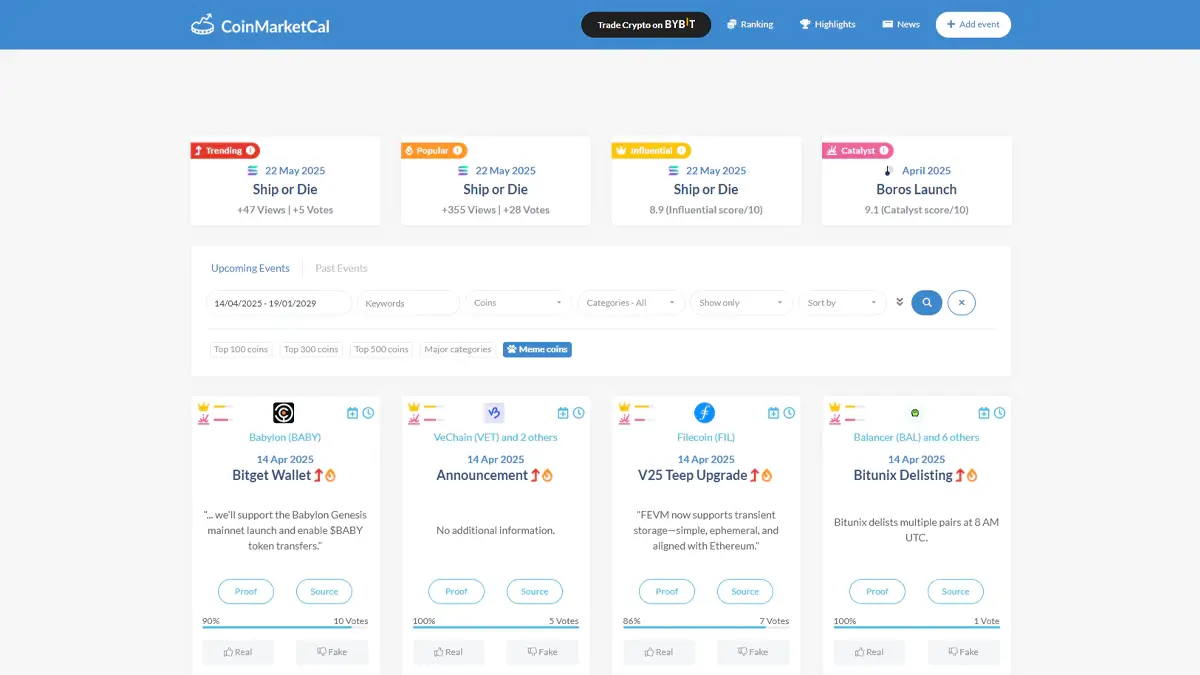Click the clear filters X button

pos(961,302)
